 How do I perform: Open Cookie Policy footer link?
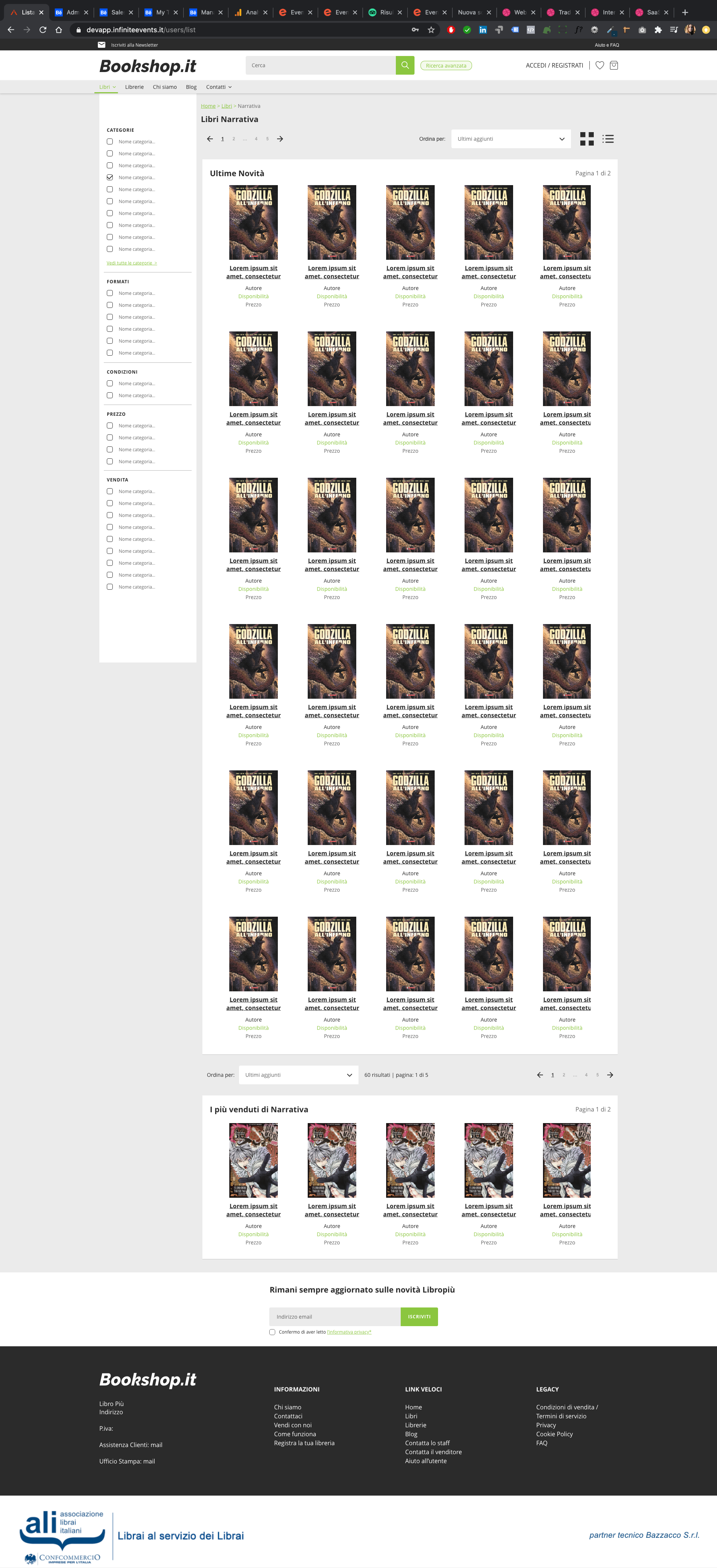pos(554,1434)
